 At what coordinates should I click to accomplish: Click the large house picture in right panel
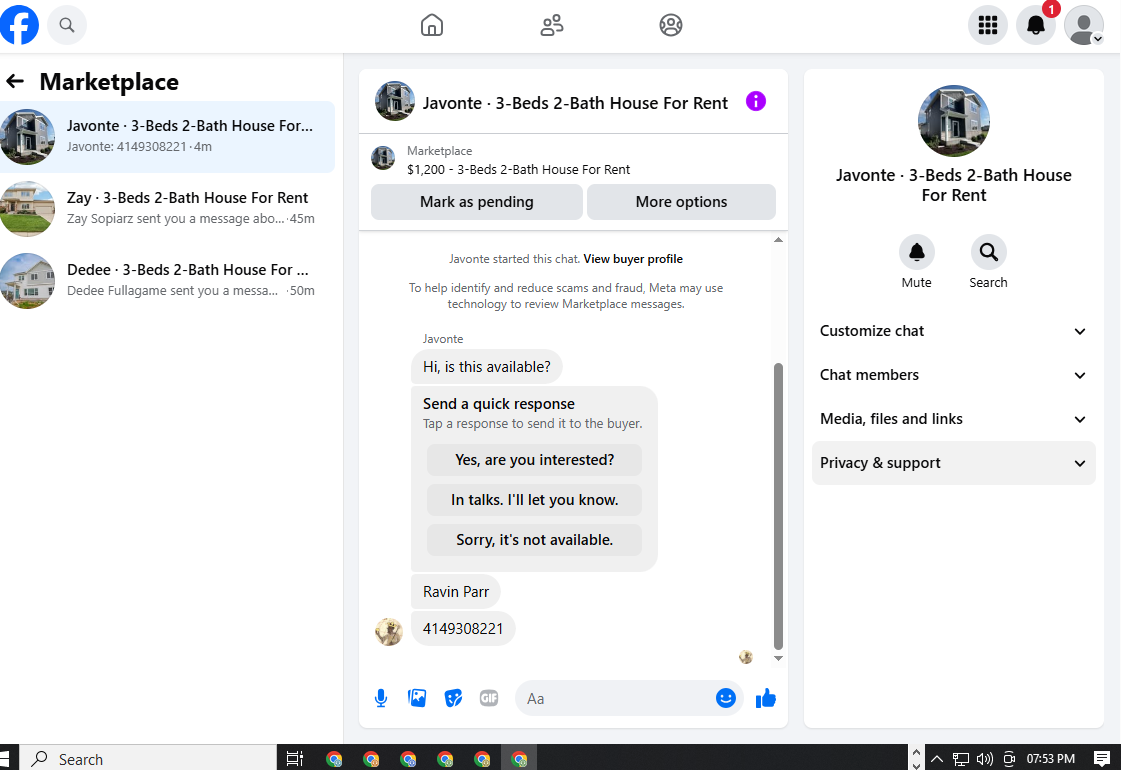(953, 121)
